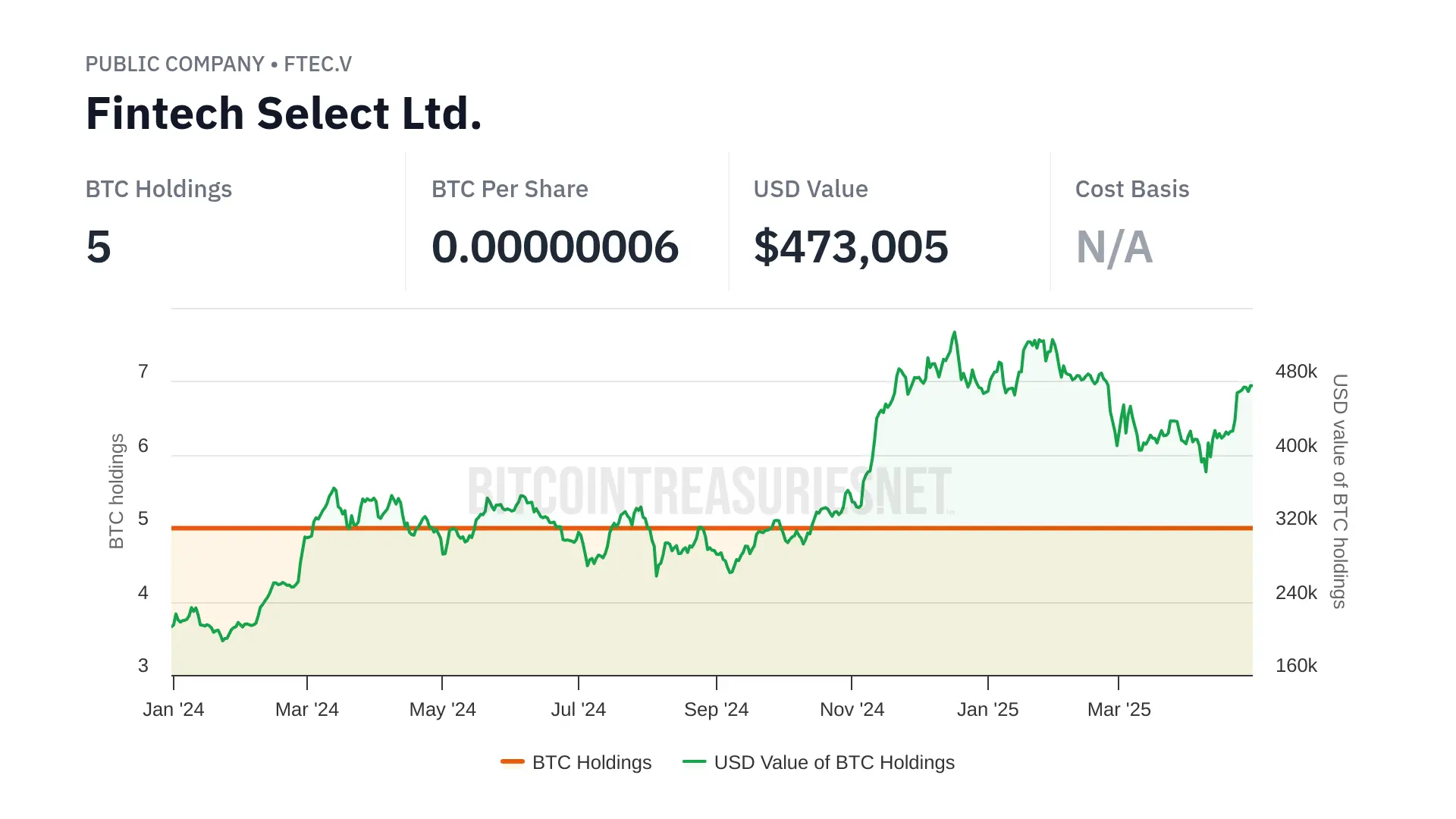Click the $473,005 USD Value figure

pyautogui.click(x=850, y=247)
